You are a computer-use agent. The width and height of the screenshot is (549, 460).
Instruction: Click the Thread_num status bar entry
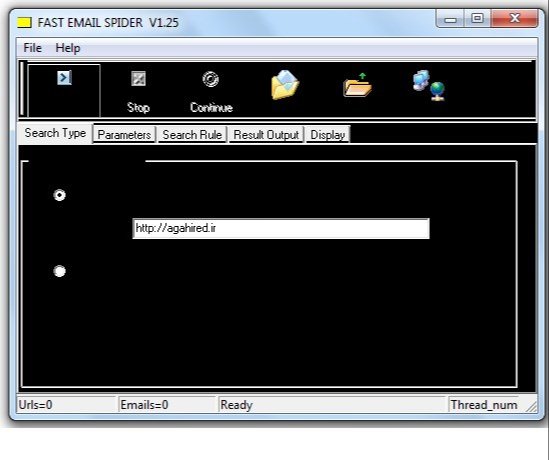pos(484,405)
